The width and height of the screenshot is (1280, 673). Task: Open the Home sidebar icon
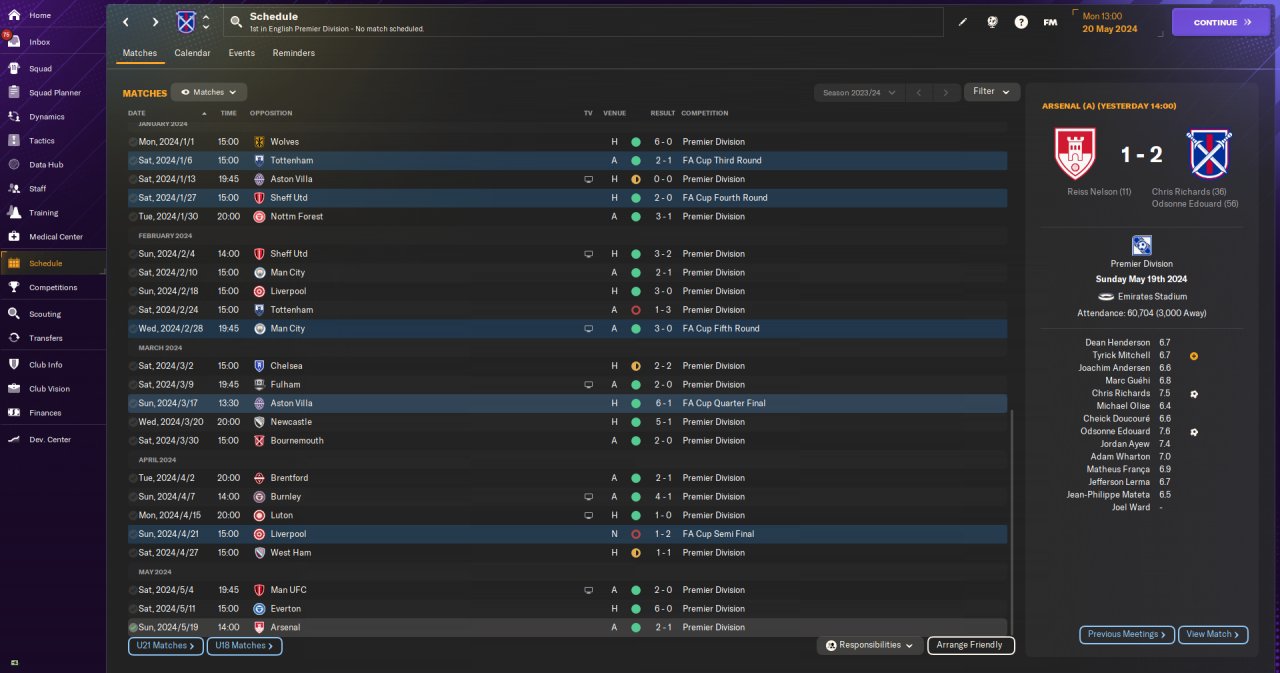point(14,15)
